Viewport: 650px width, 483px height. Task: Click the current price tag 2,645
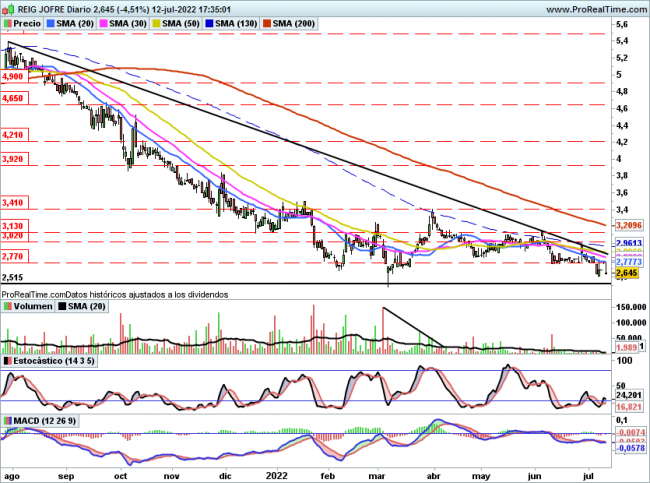click(x=626, y=273)
